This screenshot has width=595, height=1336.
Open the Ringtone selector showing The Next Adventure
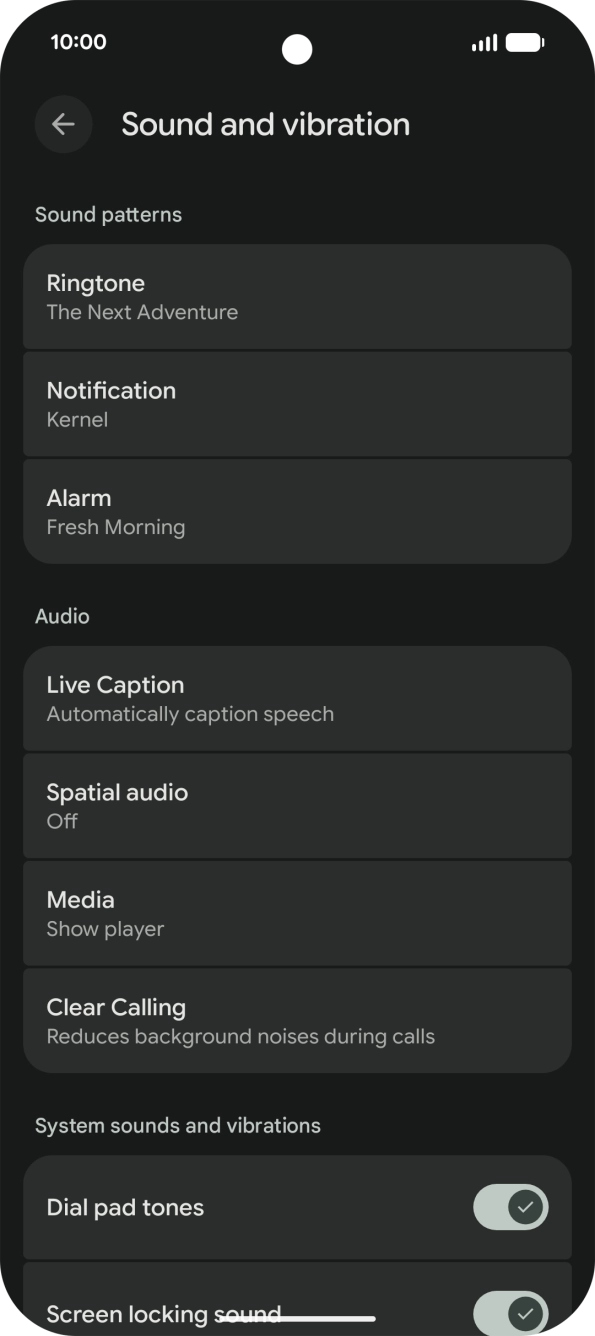(297, 296)
